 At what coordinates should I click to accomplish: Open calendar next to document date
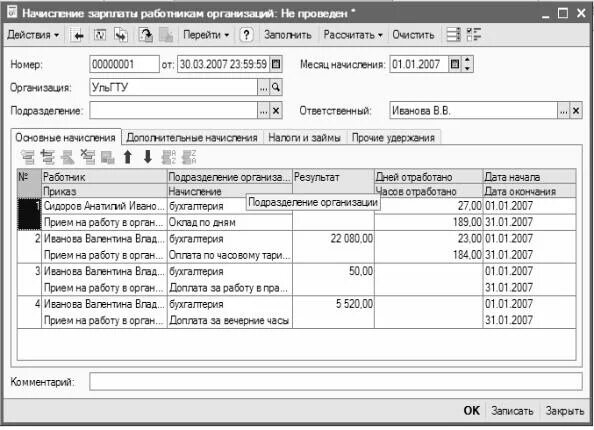(276, 64)
